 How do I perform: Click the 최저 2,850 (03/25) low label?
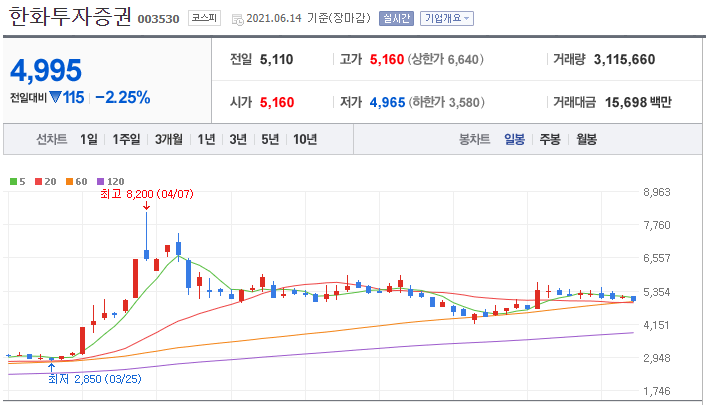(95, 379)
